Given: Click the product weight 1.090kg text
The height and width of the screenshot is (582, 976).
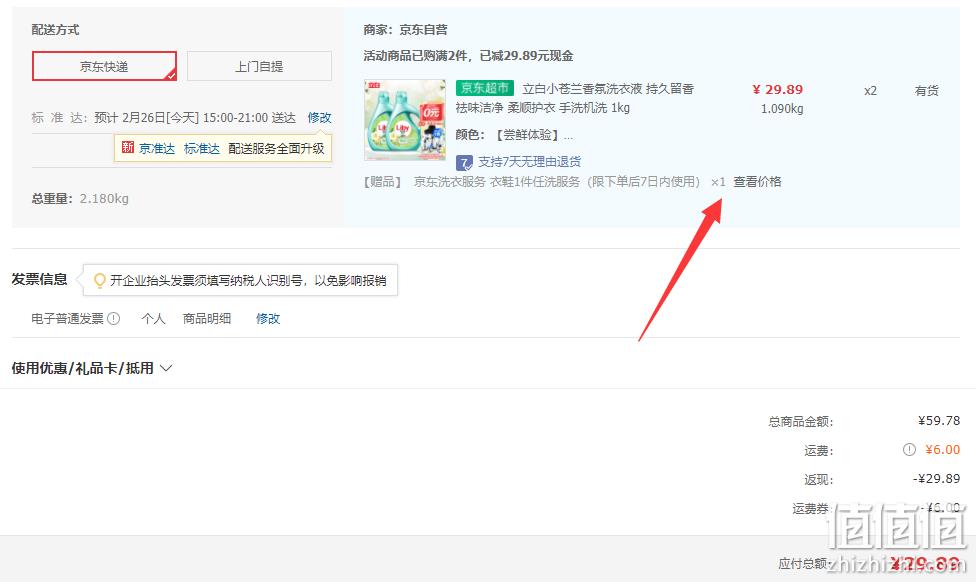Looking at the screenshot, I should pyautogui.click(x=782, y=109).
